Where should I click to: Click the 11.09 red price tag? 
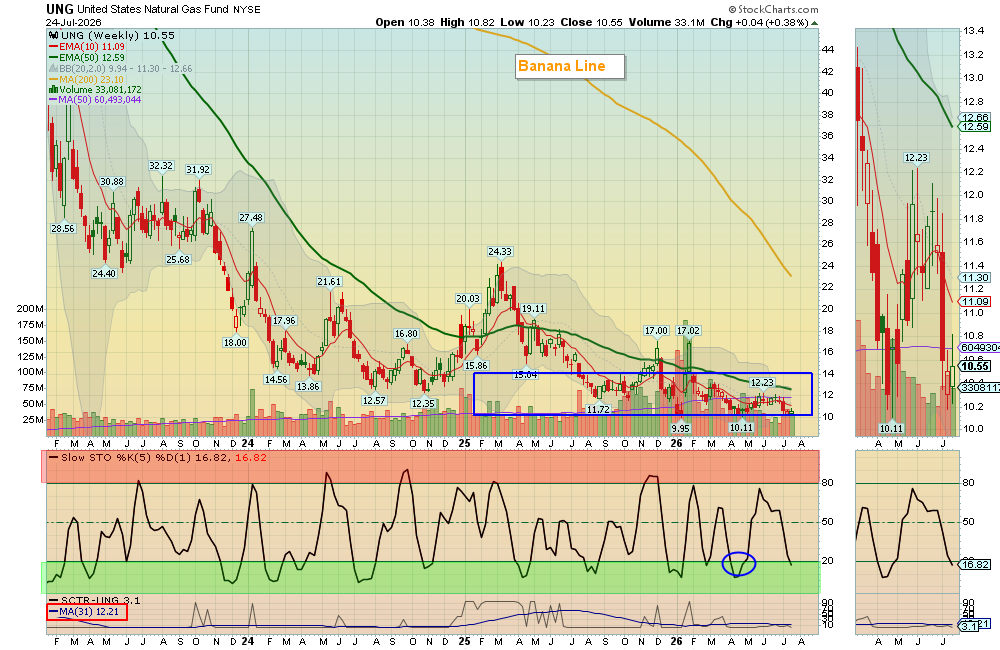pos(975,302)
